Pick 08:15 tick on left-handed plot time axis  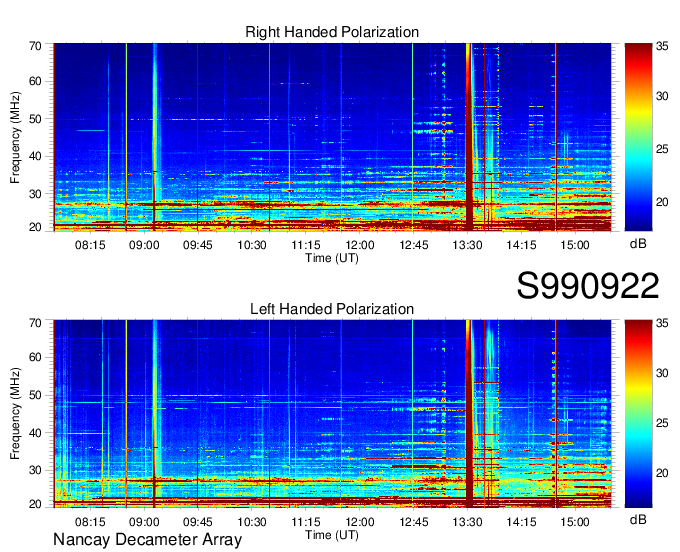(90, 522)
